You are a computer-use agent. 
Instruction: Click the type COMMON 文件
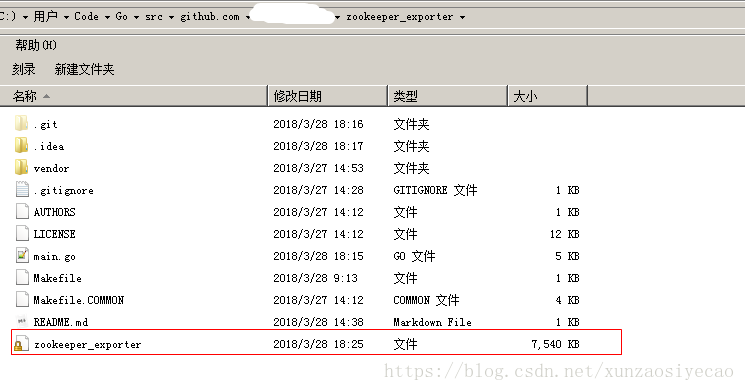coord(426,300)
